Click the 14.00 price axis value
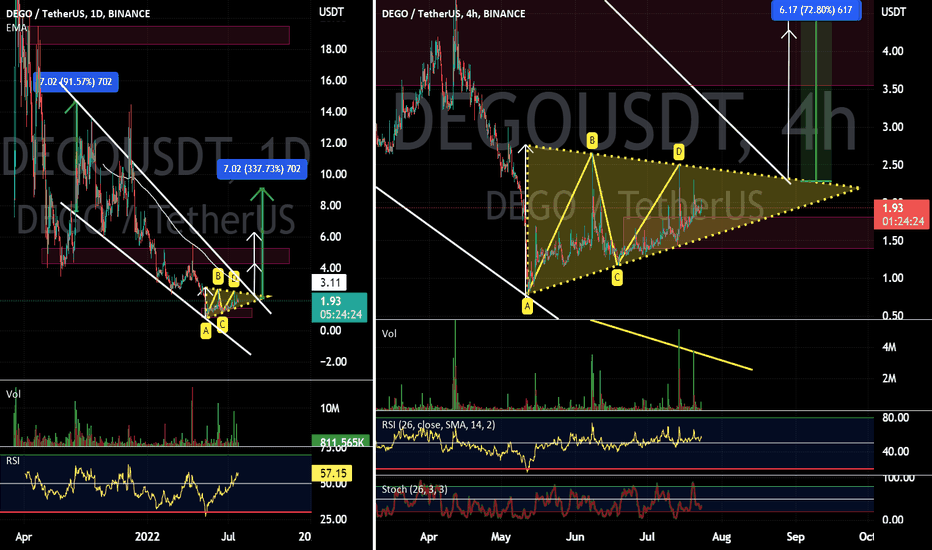 333,112
